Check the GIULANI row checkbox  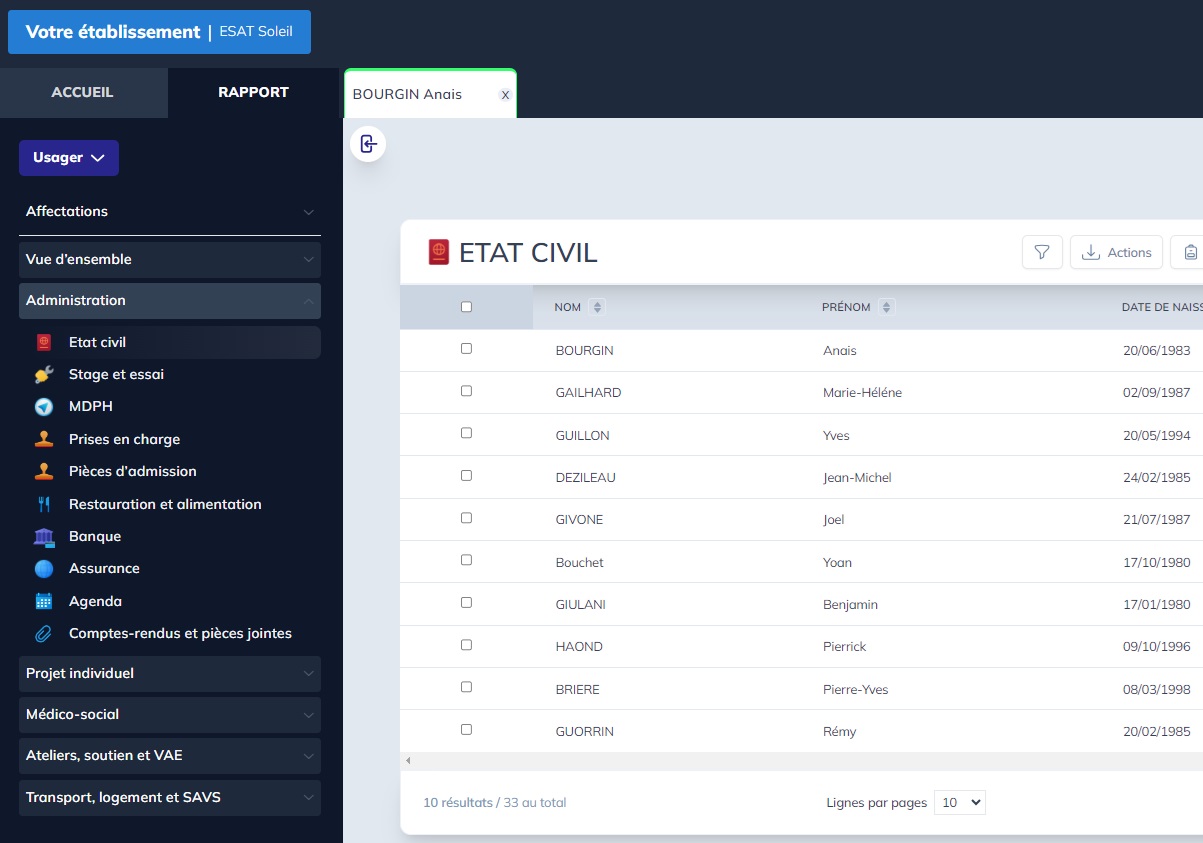pyautogui.click(x=466, y=603)
